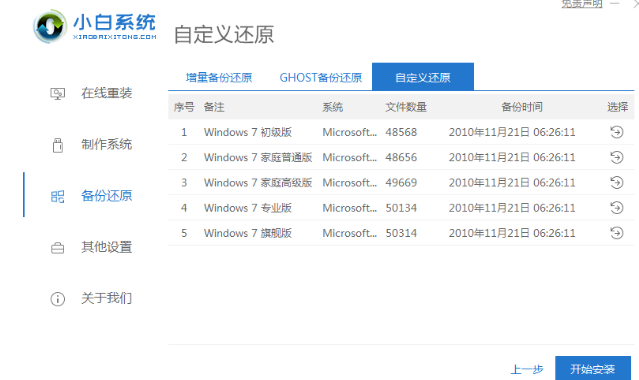Click the Microsoft... cell in row 3
639x380 pixels.
pyautogui.click(x=349, y=183)
